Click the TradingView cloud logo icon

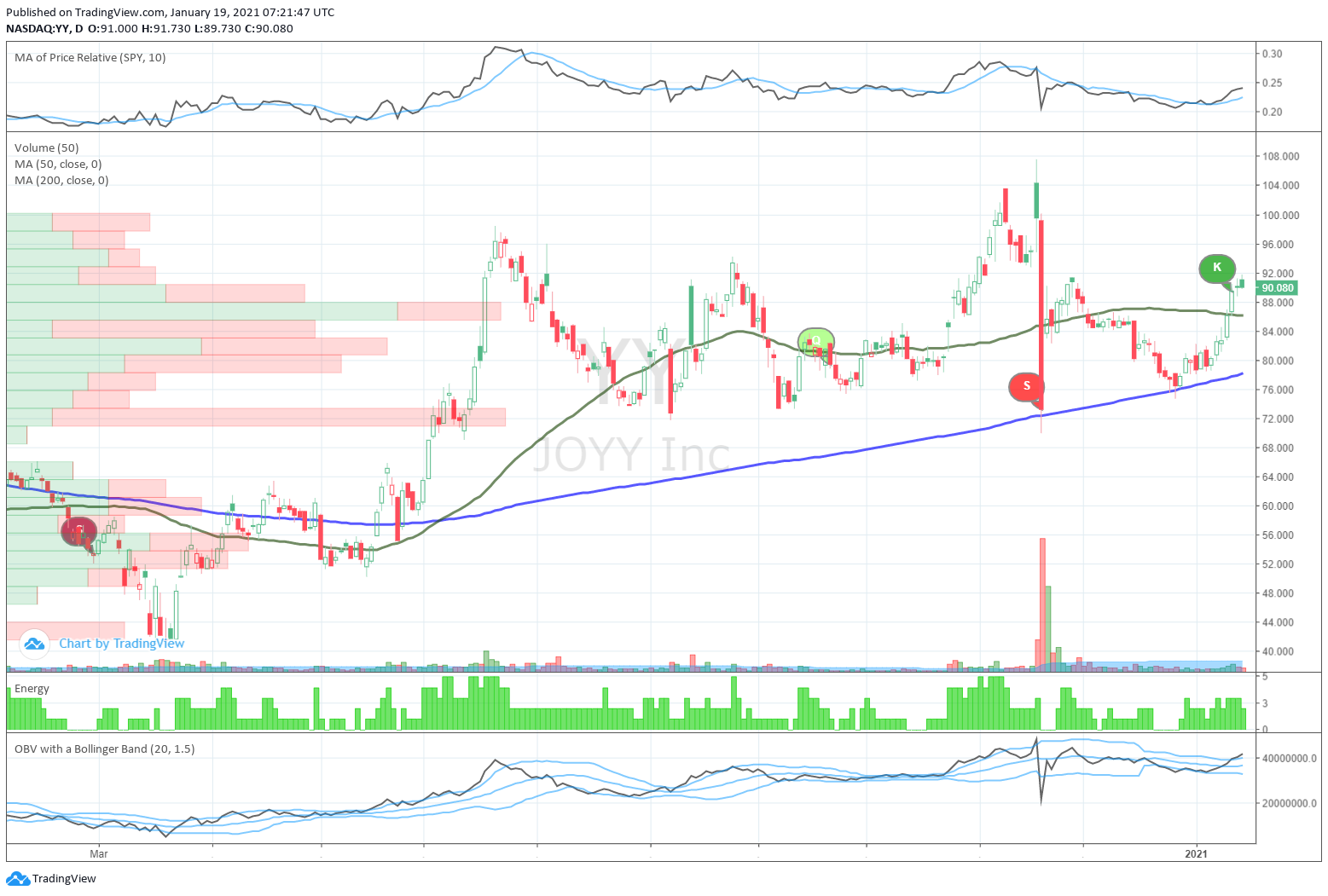(x=34, y=644)
